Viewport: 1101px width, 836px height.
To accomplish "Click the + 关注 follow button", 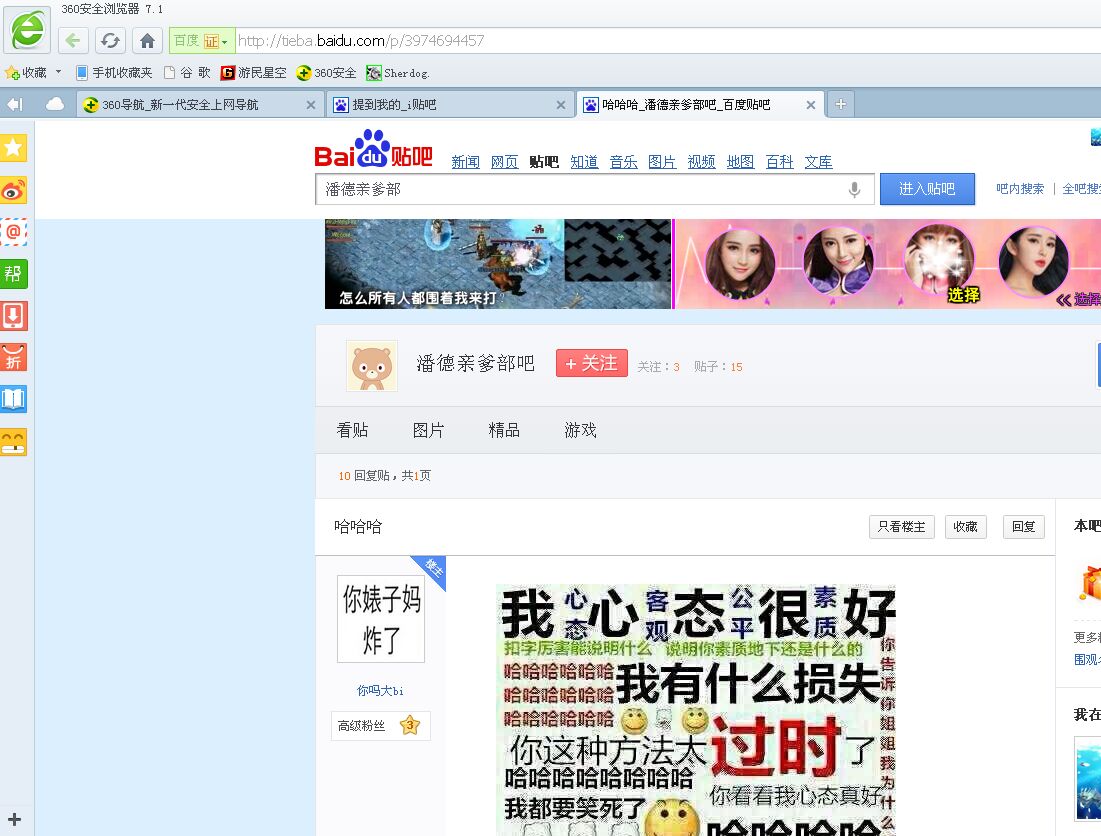I will [x=591, y=363].
